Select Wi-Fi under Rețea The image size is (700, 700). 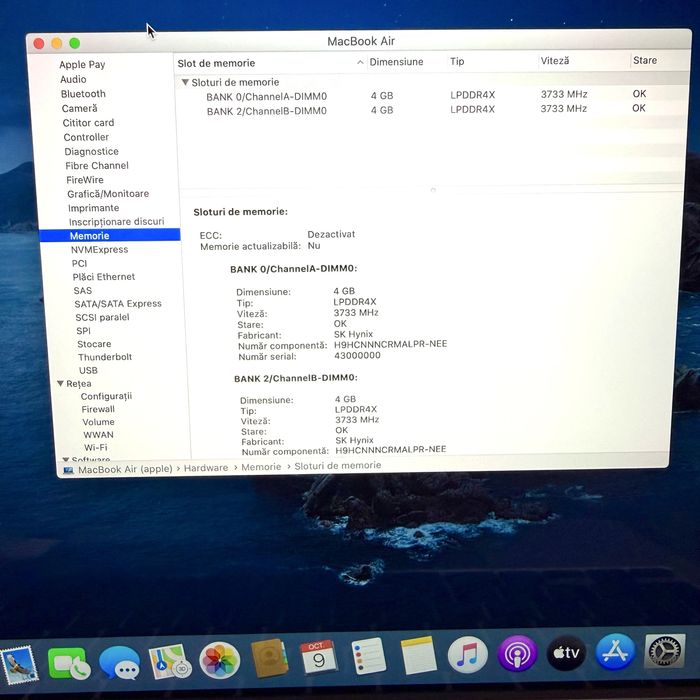pos(96,448)
